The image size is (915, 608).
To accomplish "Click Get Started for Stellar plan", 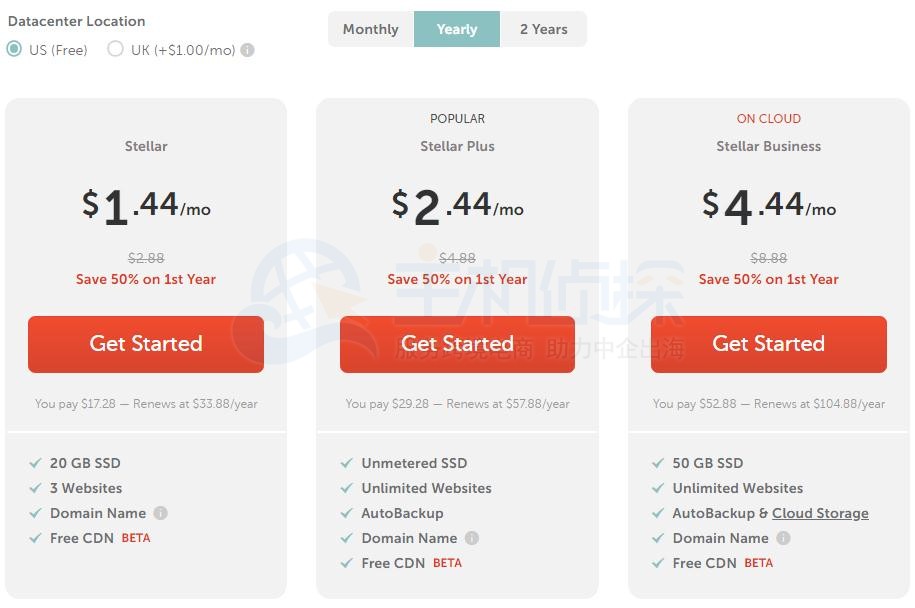I will point(146,344).
